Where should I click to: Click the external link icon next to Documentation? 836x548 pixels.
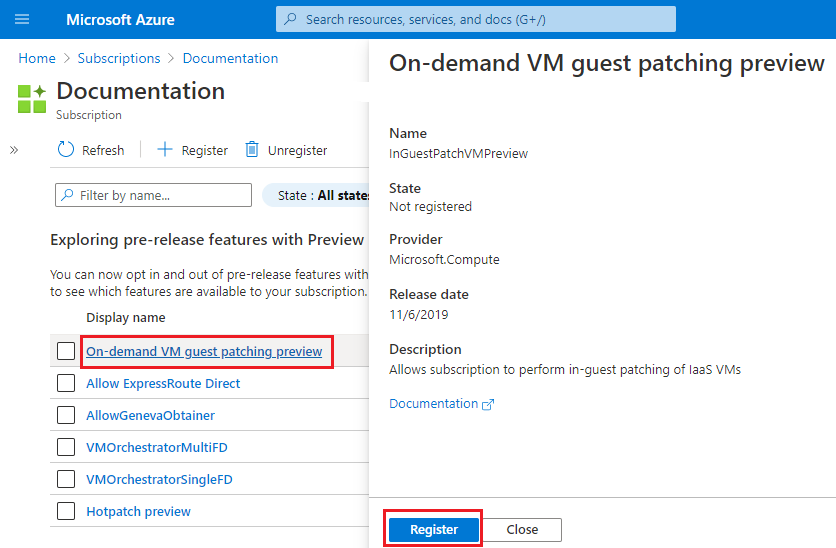pyautogui.click(x=488, y=405)
